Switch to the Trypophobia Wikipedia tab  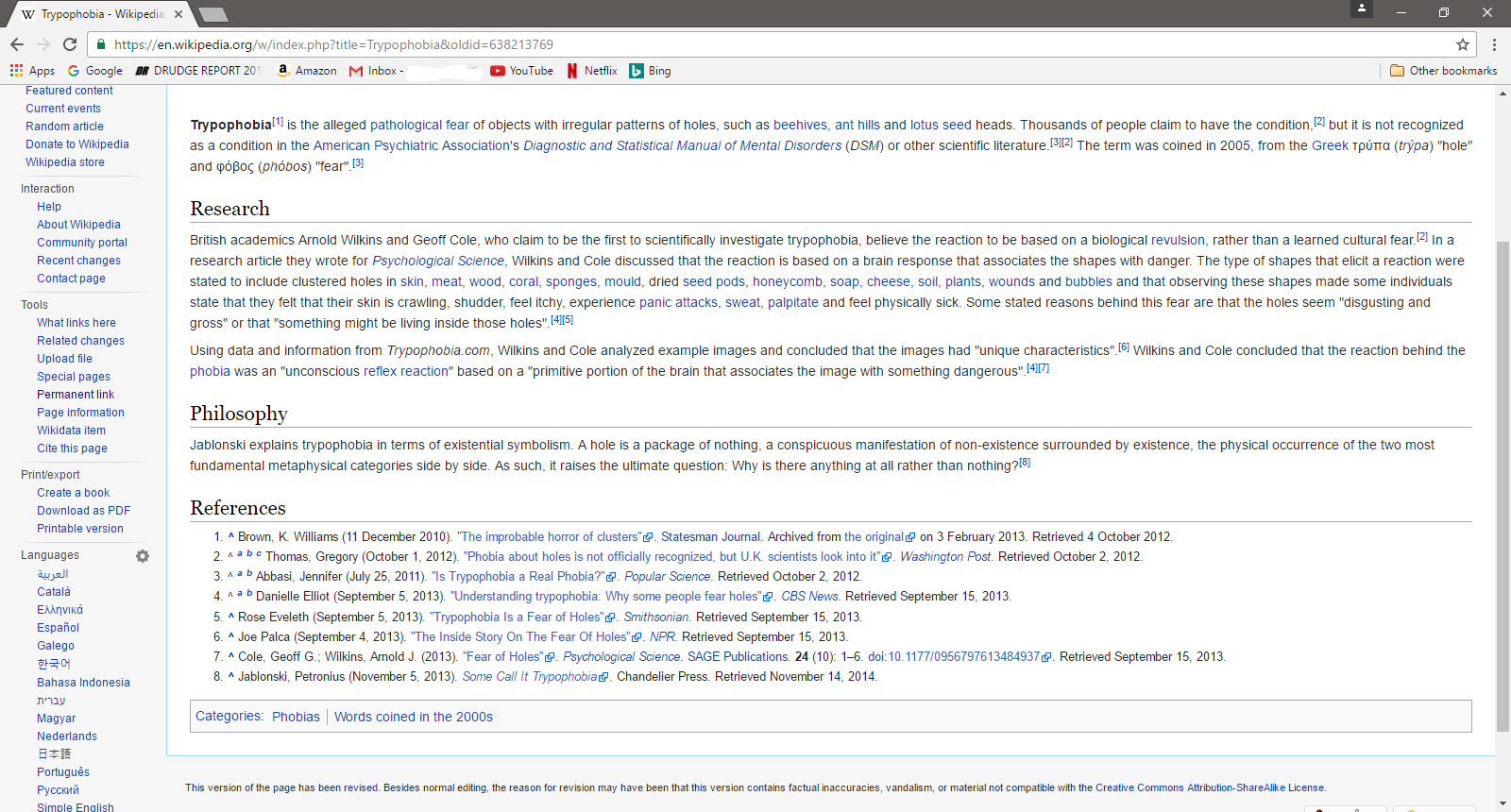tap(94, 14)
